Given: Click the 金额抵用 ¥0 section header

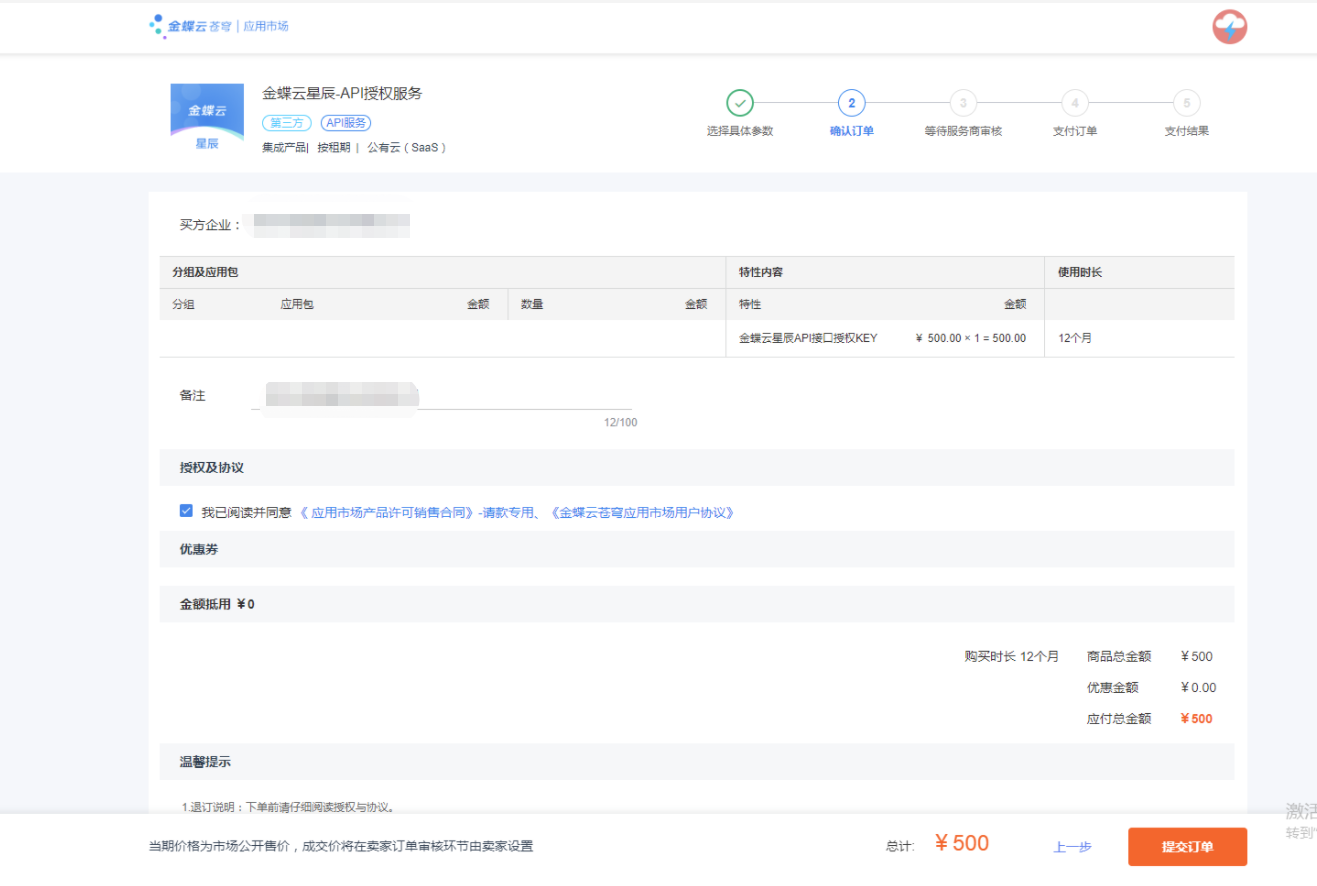Looking at the screenshot, I should pyautogui.click(x=697, y=604).
